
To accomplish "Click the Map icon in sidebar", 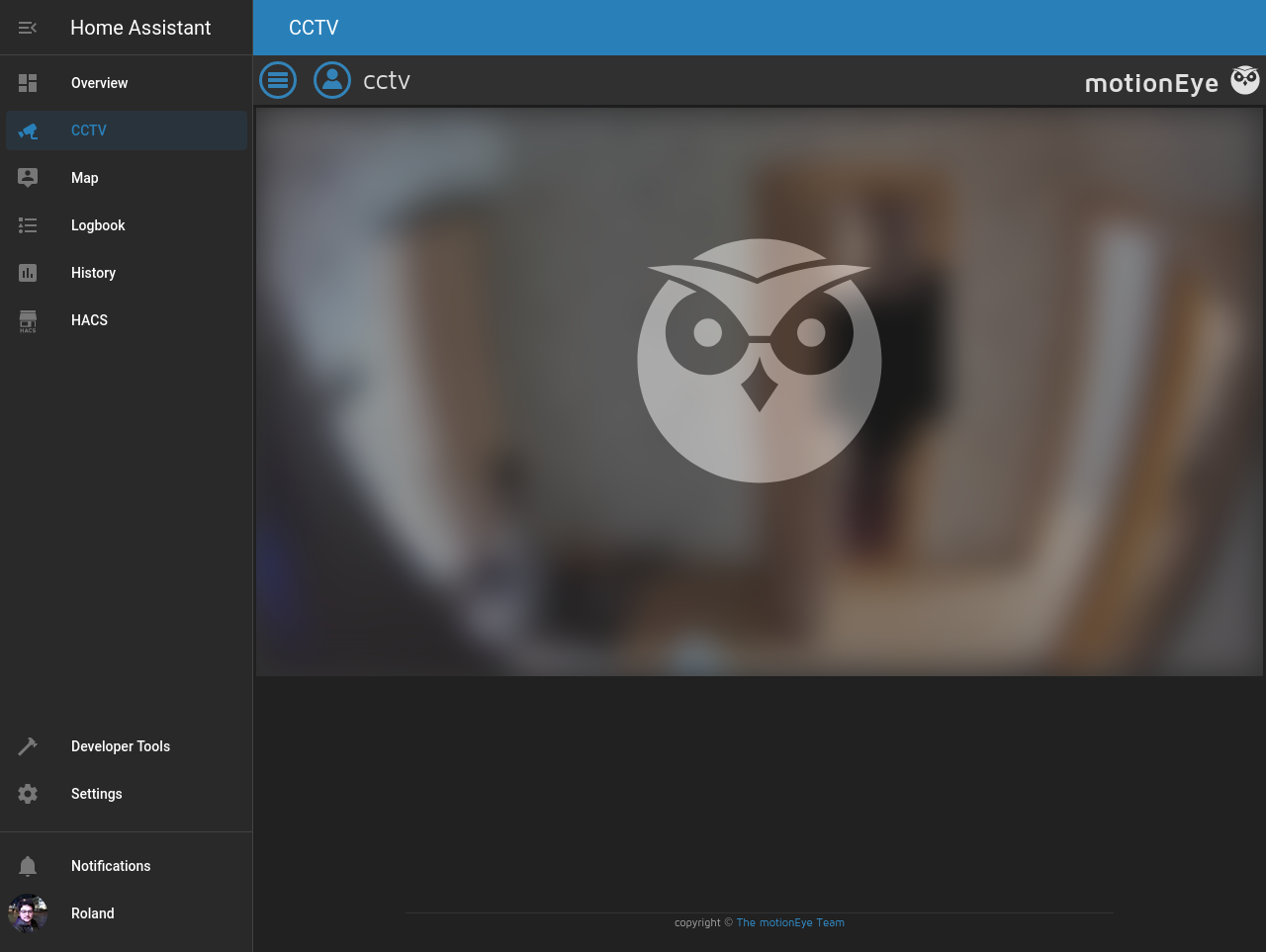I will (28, 178).
